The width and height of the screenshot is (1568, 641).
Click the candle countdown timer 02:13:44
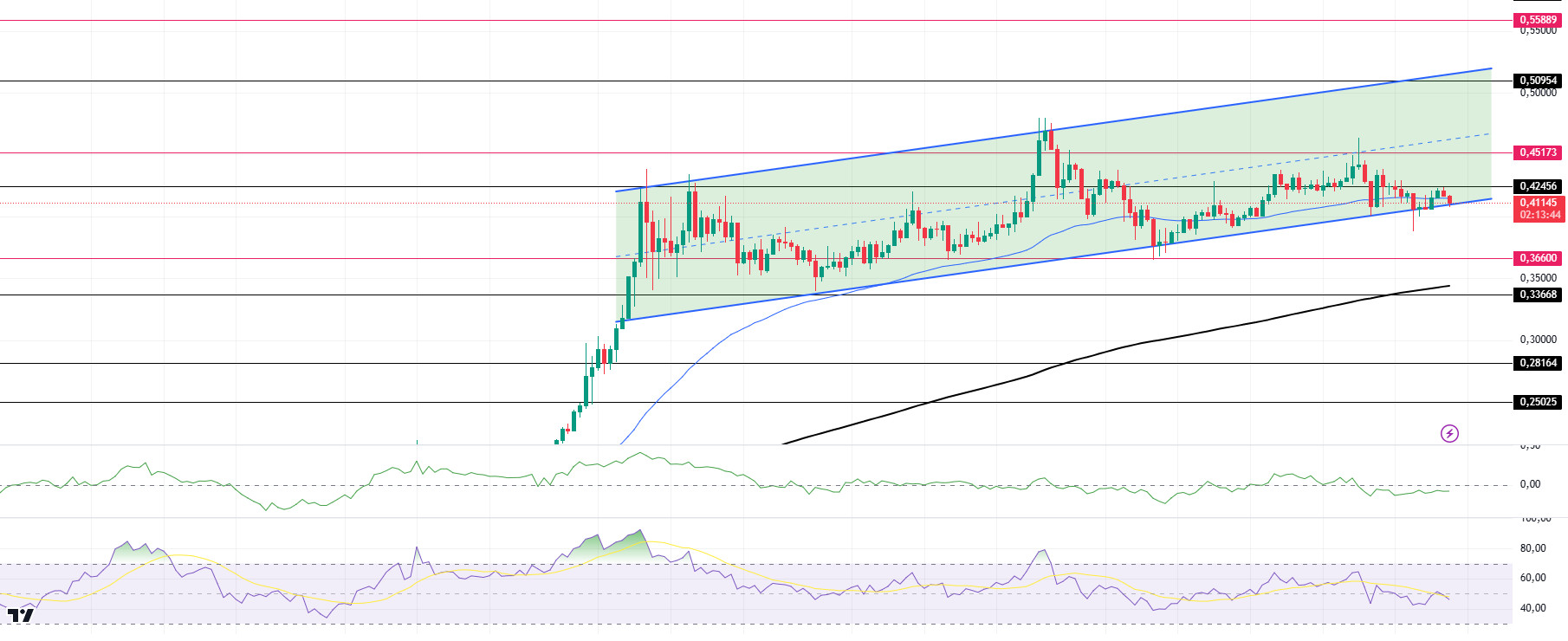coord(1539,215)
